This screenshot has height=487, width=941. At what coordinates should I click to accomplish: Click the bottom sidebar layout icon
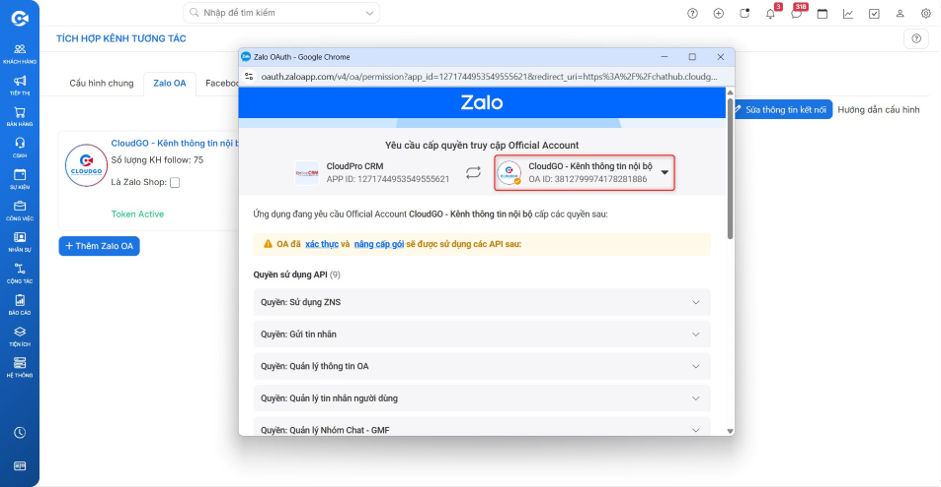click(20, 466)
